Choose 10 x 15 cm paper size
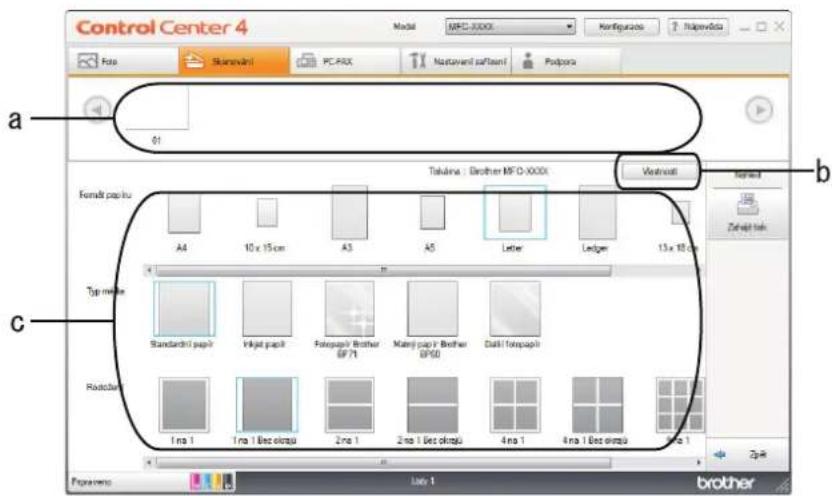This screenshot has height=496, width=832. (x=267, y=213)
